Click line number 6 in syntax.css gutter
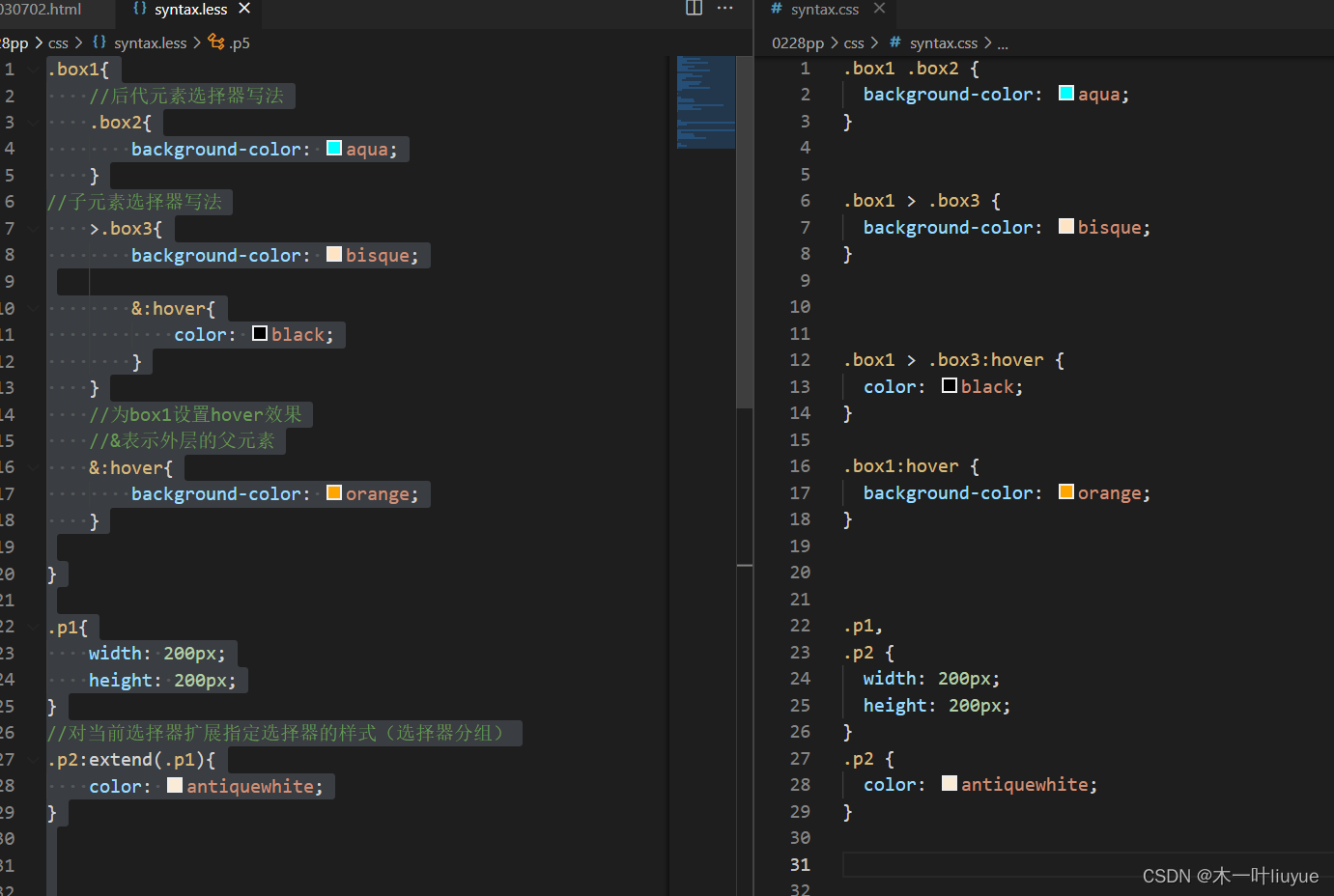 [806, 201]
